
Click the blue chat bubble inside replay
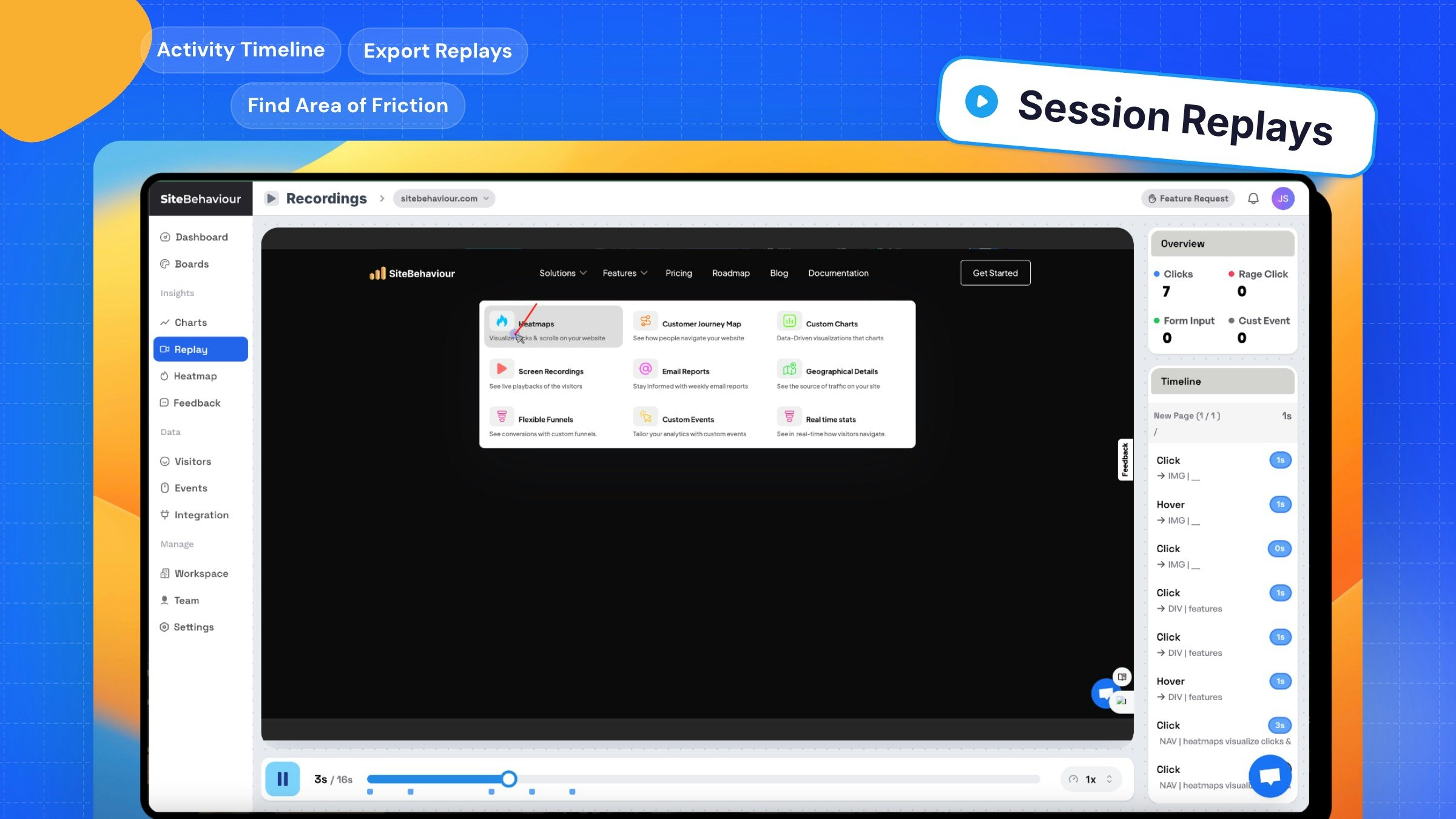coord(1104,693)
